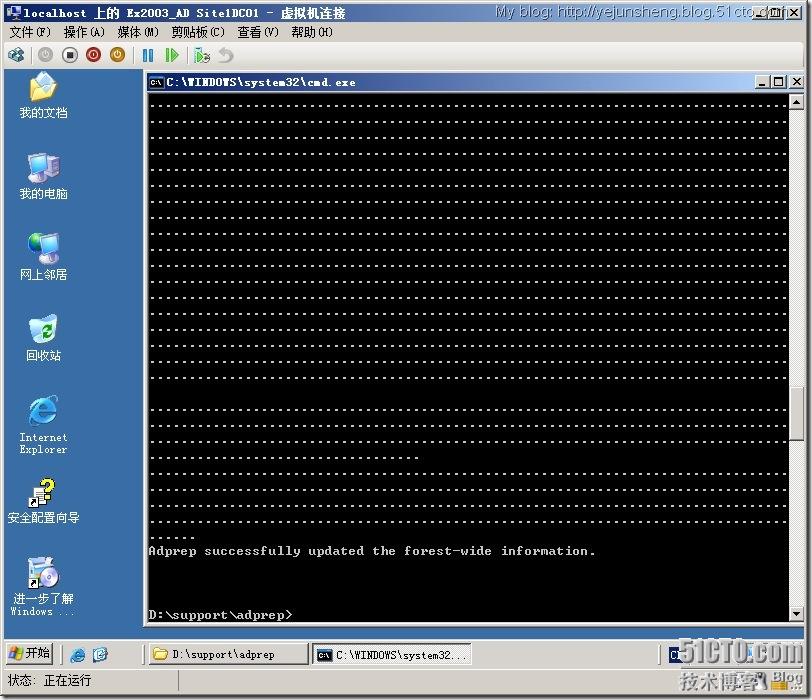
Task: Click the Snapshot toolbar icon
Action: tap(202, 55)
